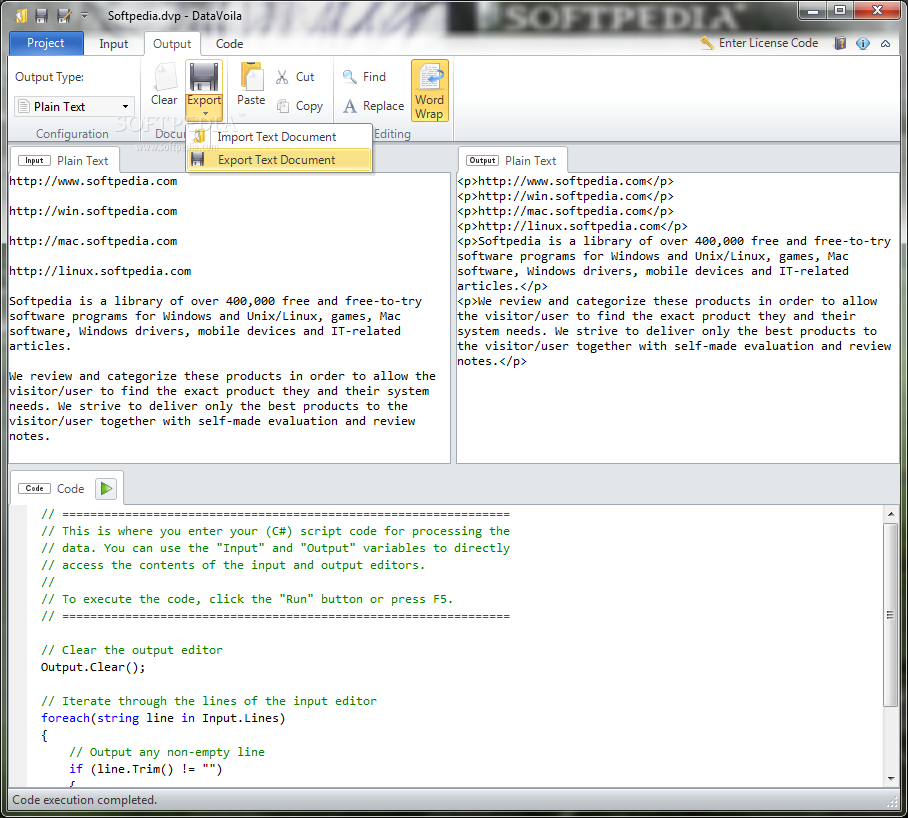Click the green Run code button
The image size is (908, 818).
click(x=106, y=489)
